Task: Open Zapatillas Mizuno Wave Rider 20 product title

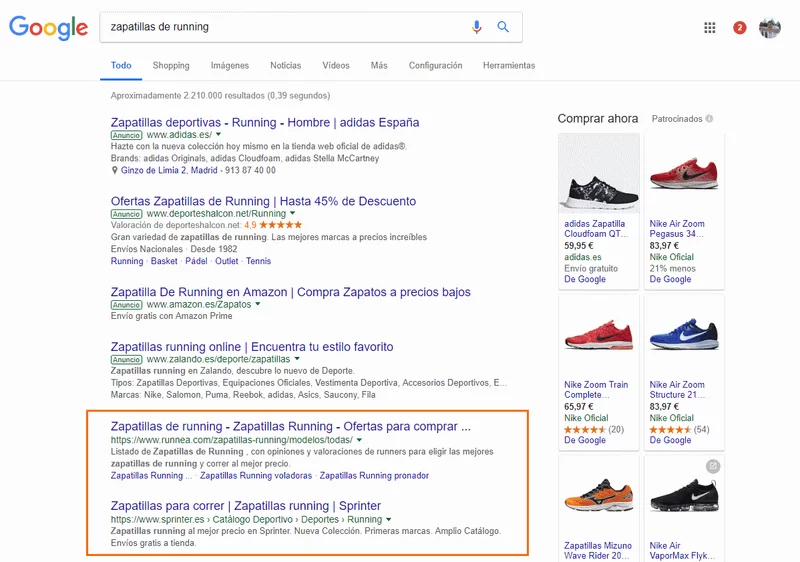Action: 597,551
